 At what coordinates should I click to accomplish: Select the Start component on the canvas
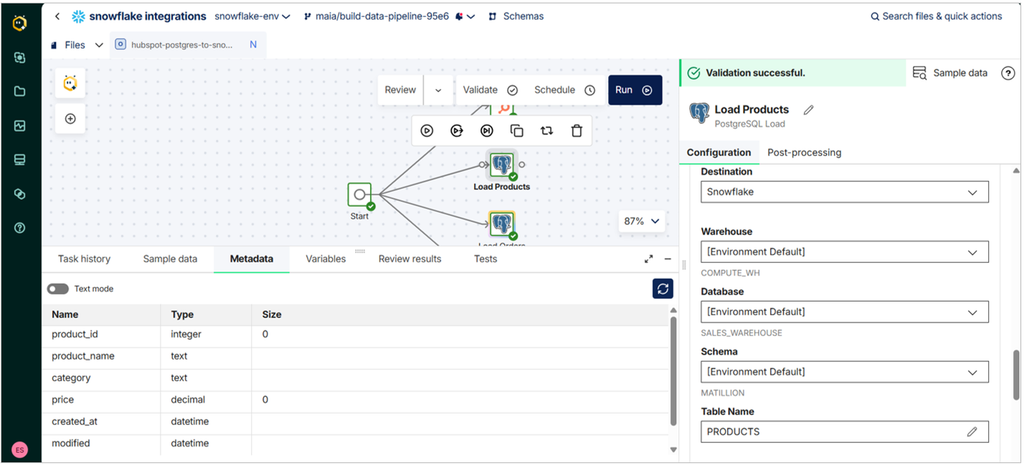pos(359,195)
